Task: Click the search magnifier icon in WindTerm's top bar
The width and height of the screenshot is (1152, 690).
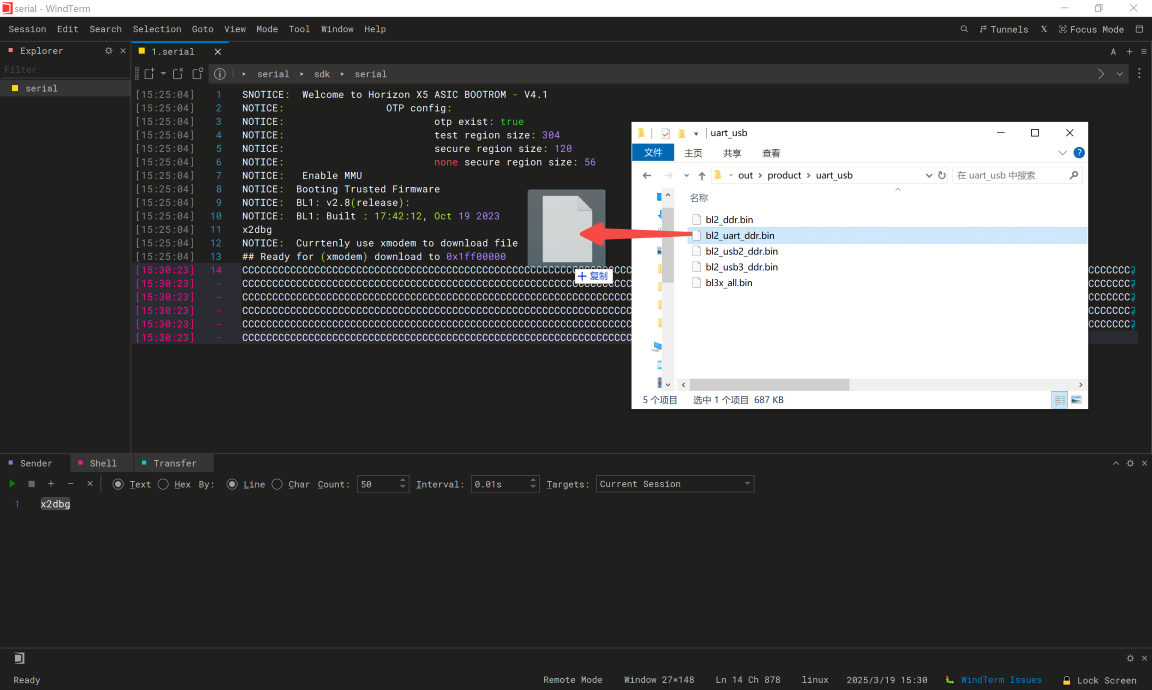Action: [x=964, y=29]
